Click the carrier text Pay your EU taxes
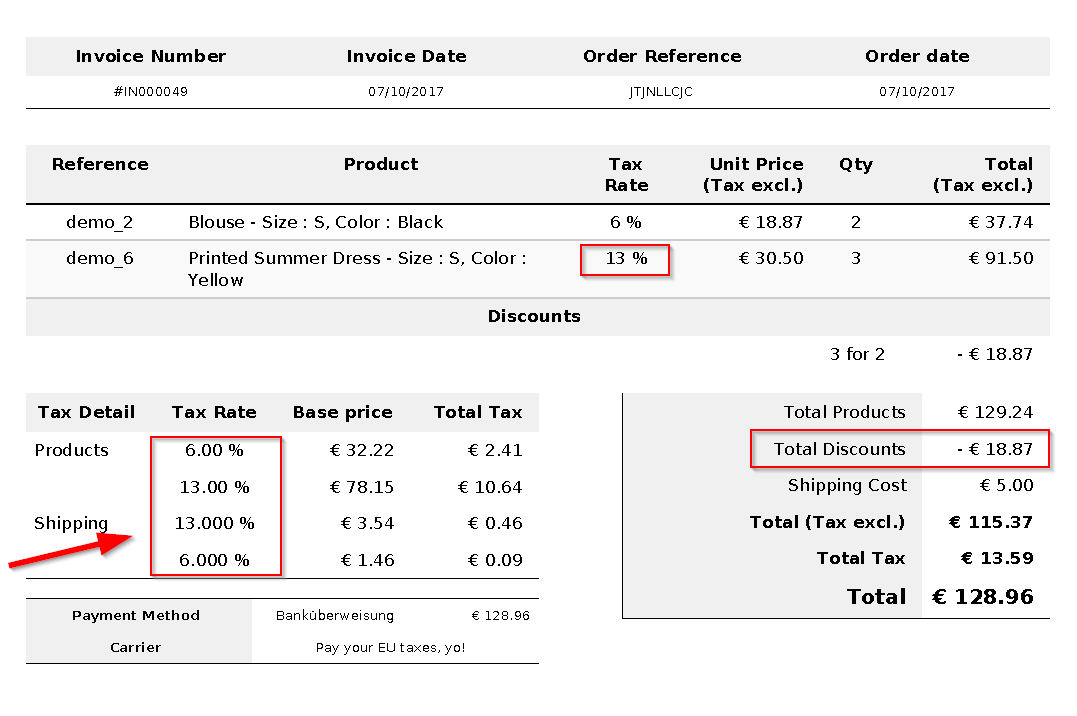This screenshot has width=1077, height=716. pyautogui.click(x=390, y=647)
